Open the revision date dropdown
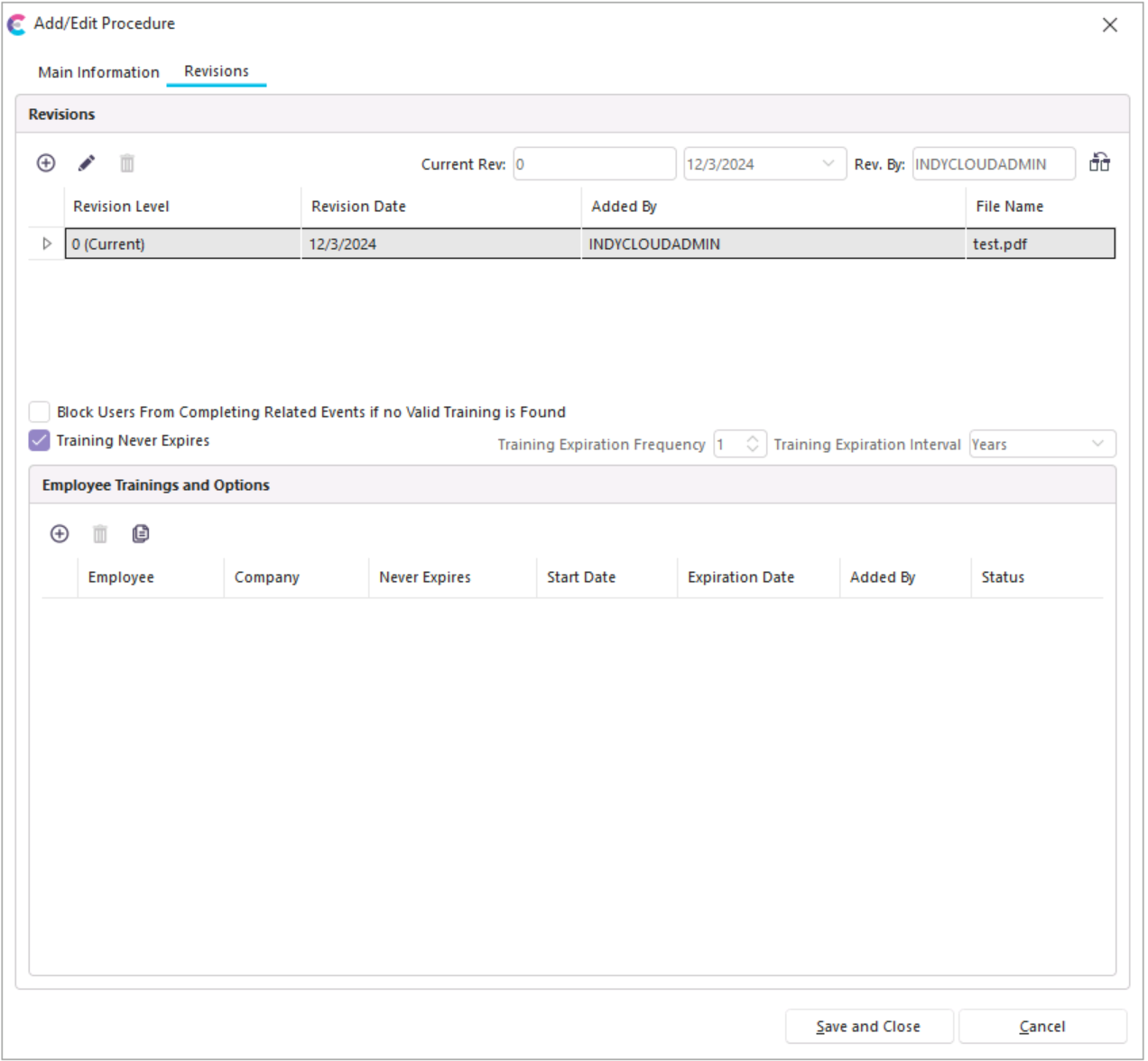 click(828, 164)
